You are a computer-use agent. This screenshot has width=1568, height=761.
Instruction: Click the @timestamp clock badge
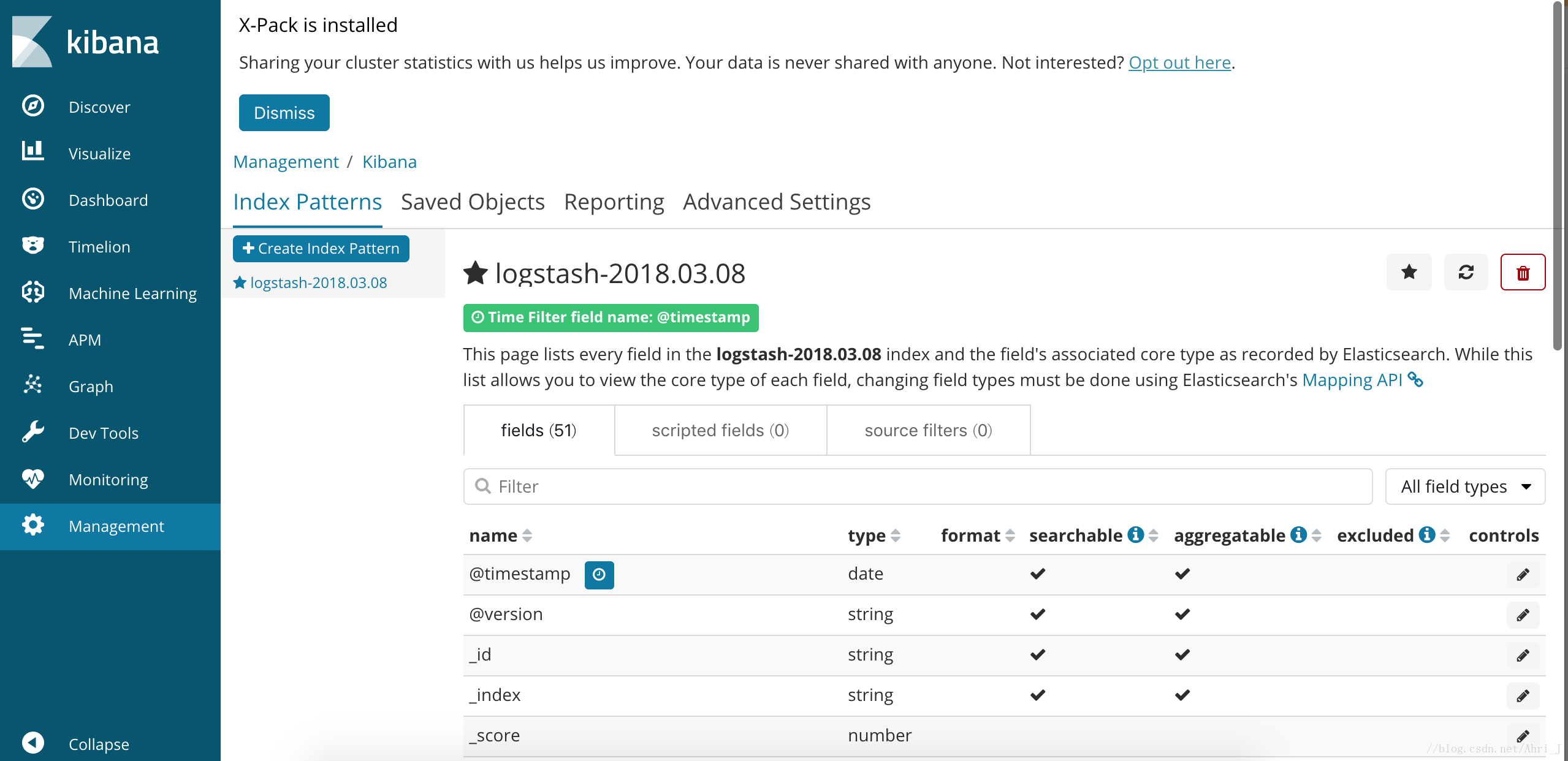599,575
